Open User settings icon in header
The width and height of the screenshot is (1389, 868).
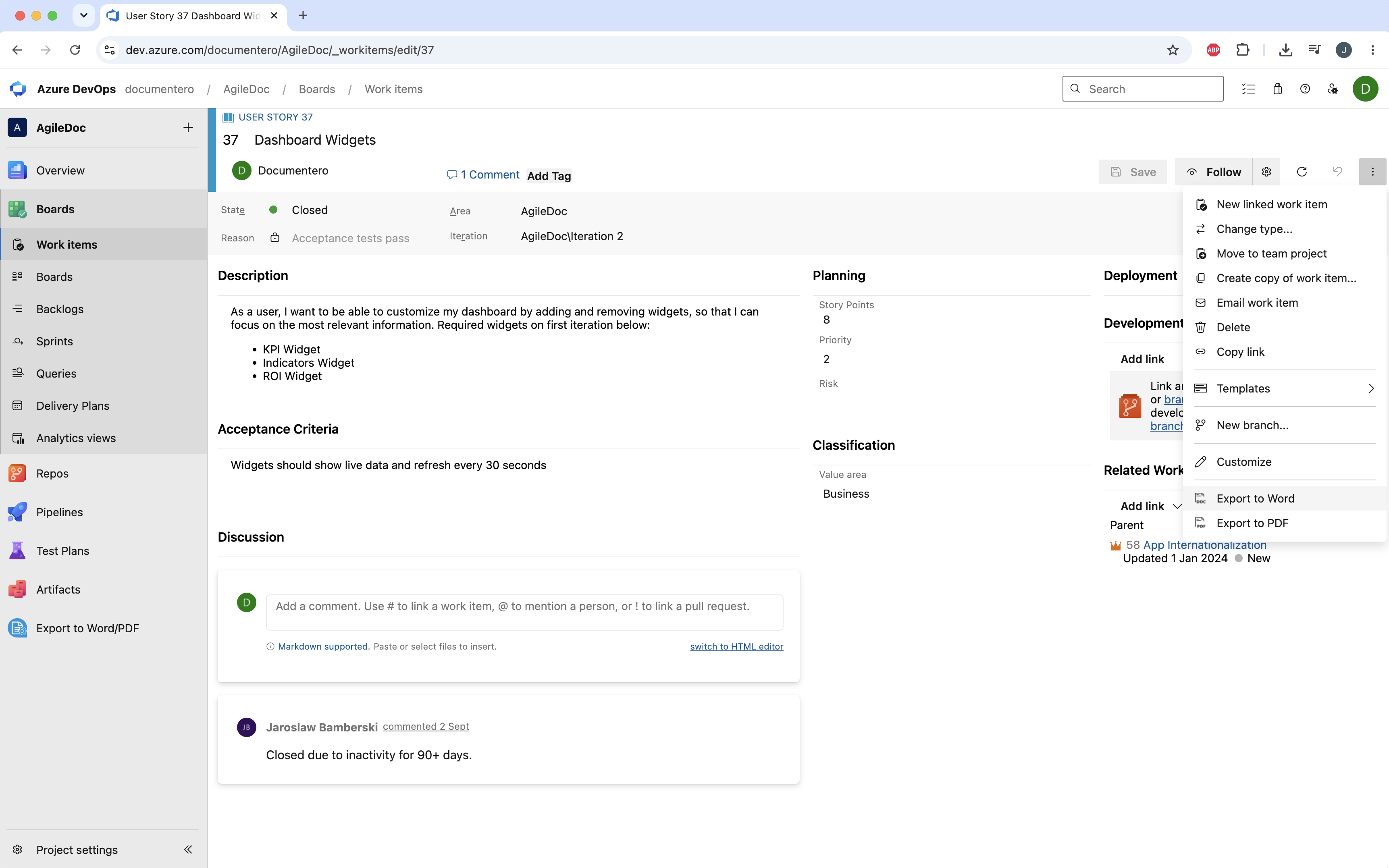1333,89
